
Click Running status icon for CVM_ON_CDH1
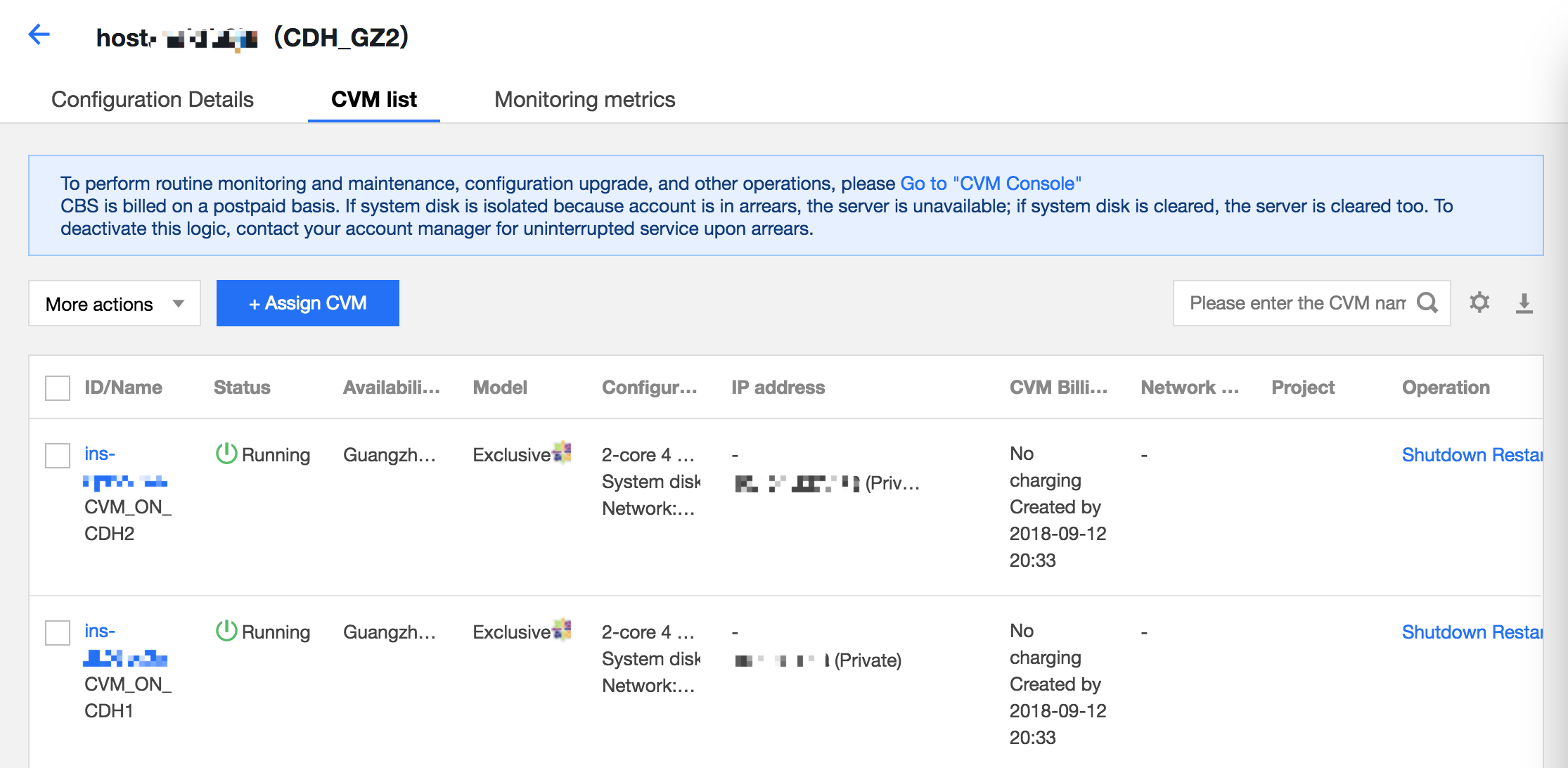point(226,631)
